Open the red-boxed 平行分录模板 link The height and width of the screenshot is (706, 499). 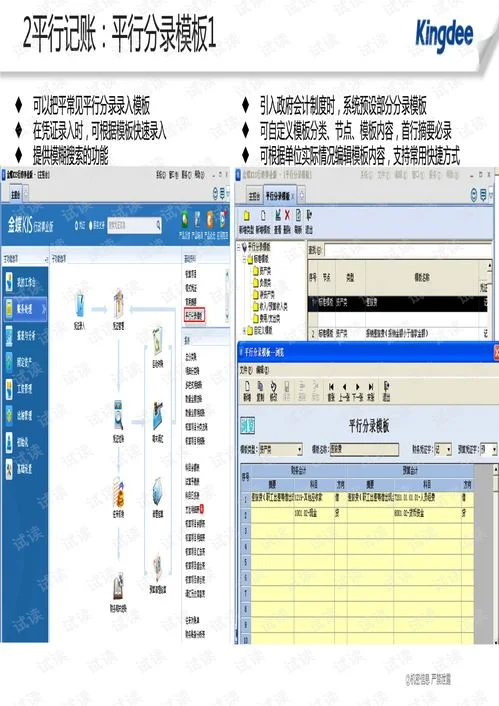[194, 315]
